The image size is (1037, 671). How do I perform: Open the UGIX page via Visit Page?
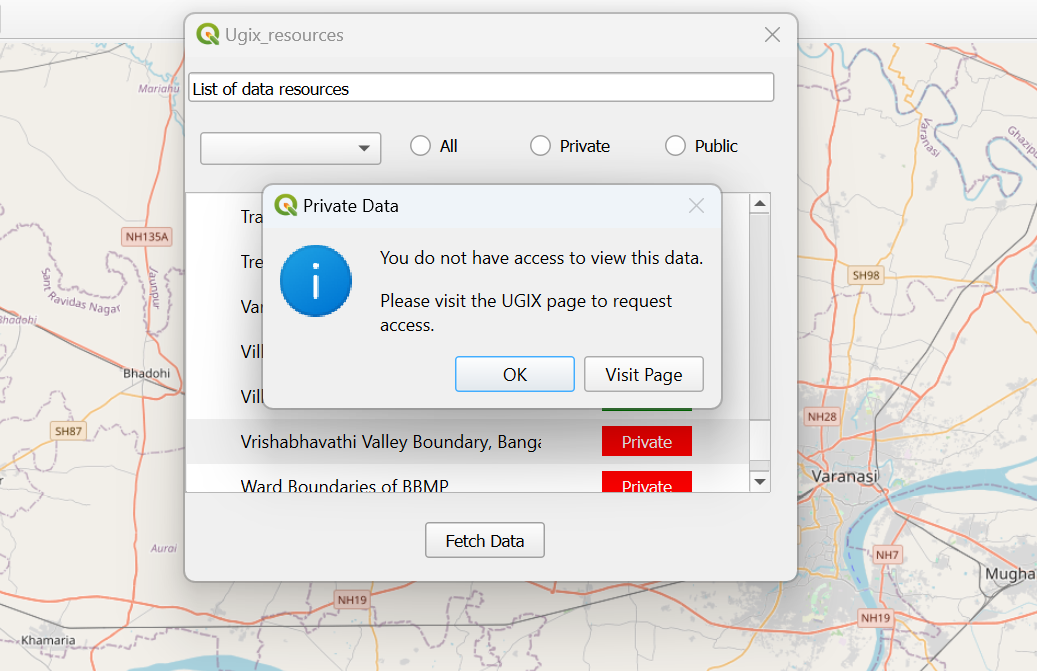pos(643,374)
